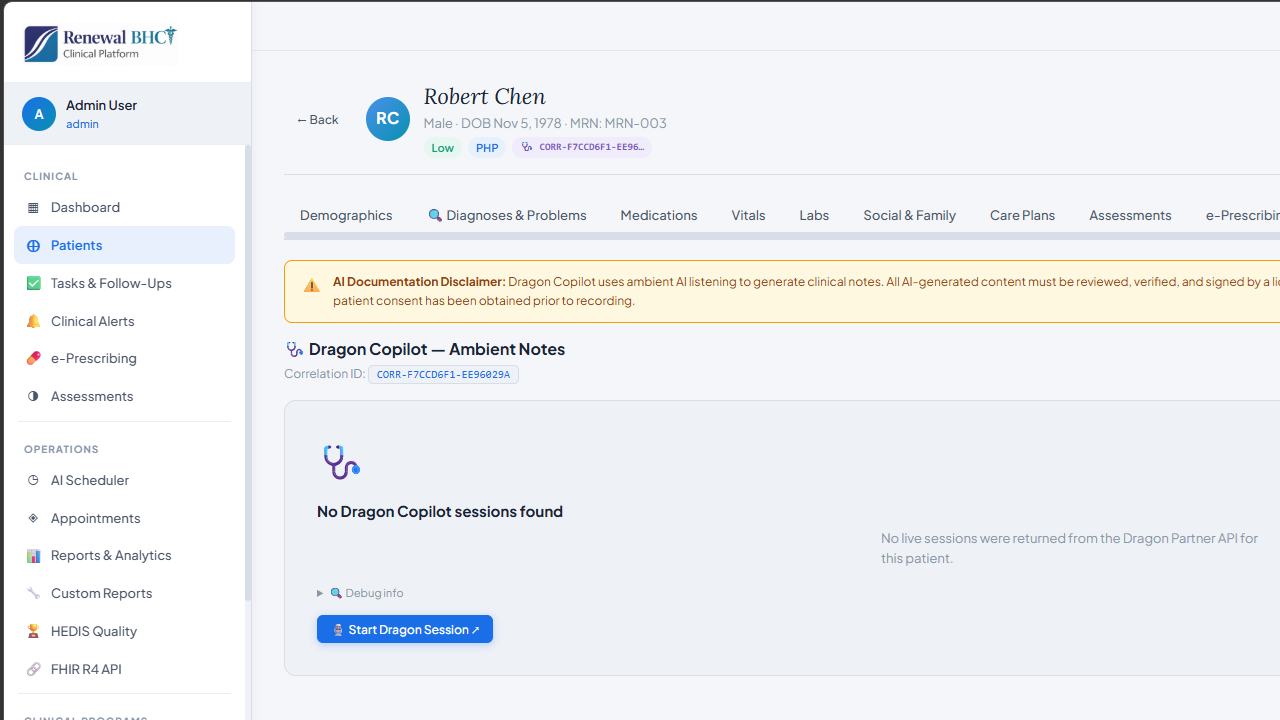Open AI Scheduler in sidebar
1280x720 pixels.
point(124,481)
